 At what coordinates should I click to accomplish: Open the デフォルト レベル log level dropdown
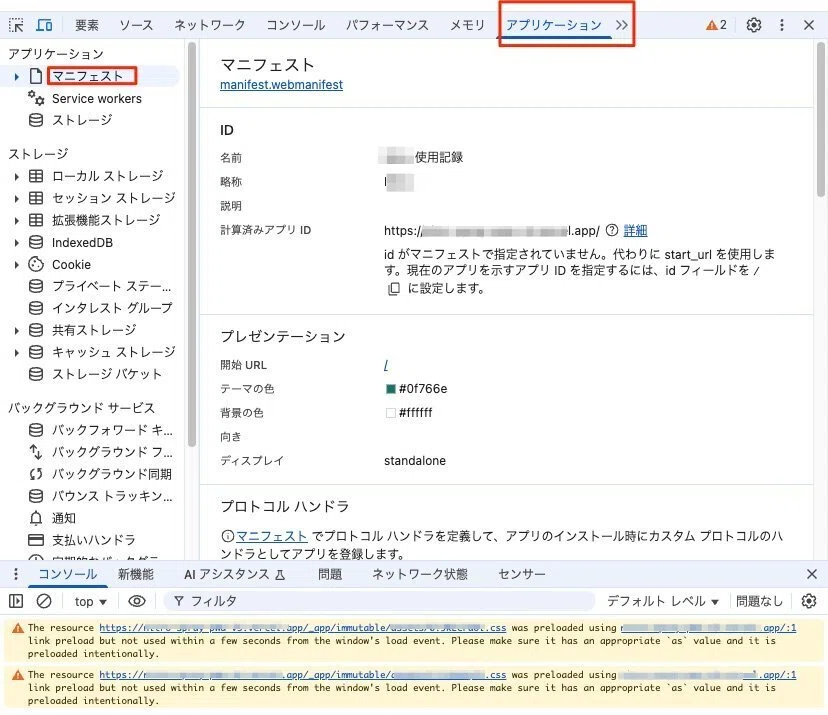[x=662, y=601]
